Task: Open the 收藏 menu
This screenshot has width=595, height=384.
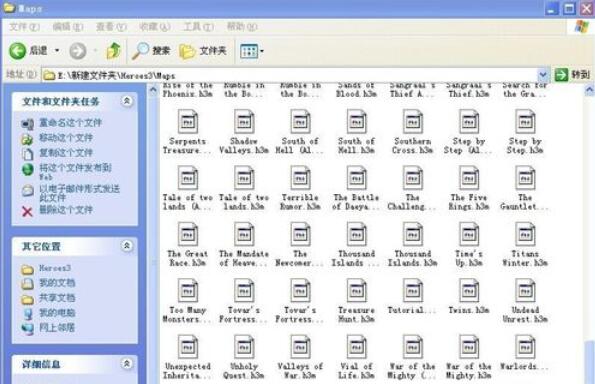Action: coord(154,27)
